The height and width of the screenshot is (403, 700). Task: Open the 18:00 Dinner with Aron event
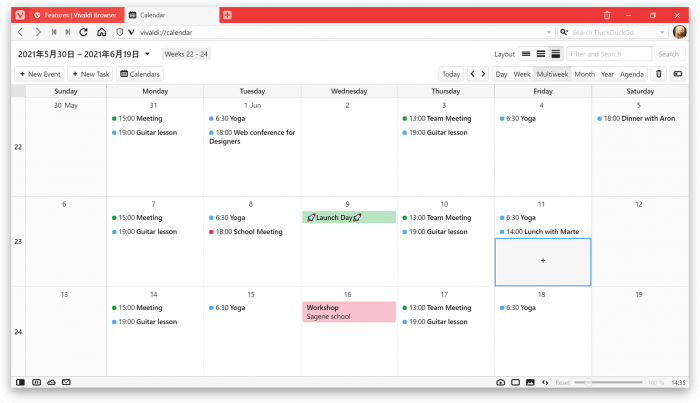click(636, 118)
